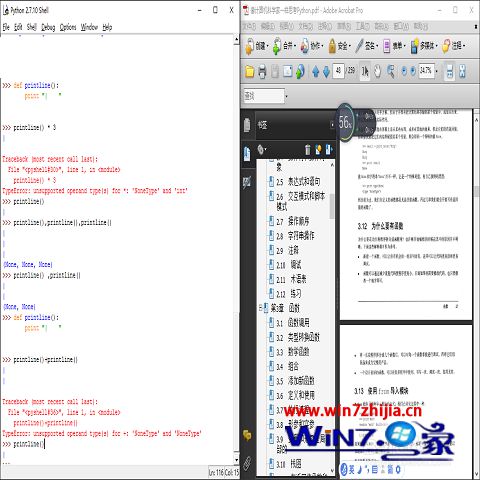The image size is (480, 480).
Task: Select the marquee zoom magnifier tool
Action: (x=390, y=71)
